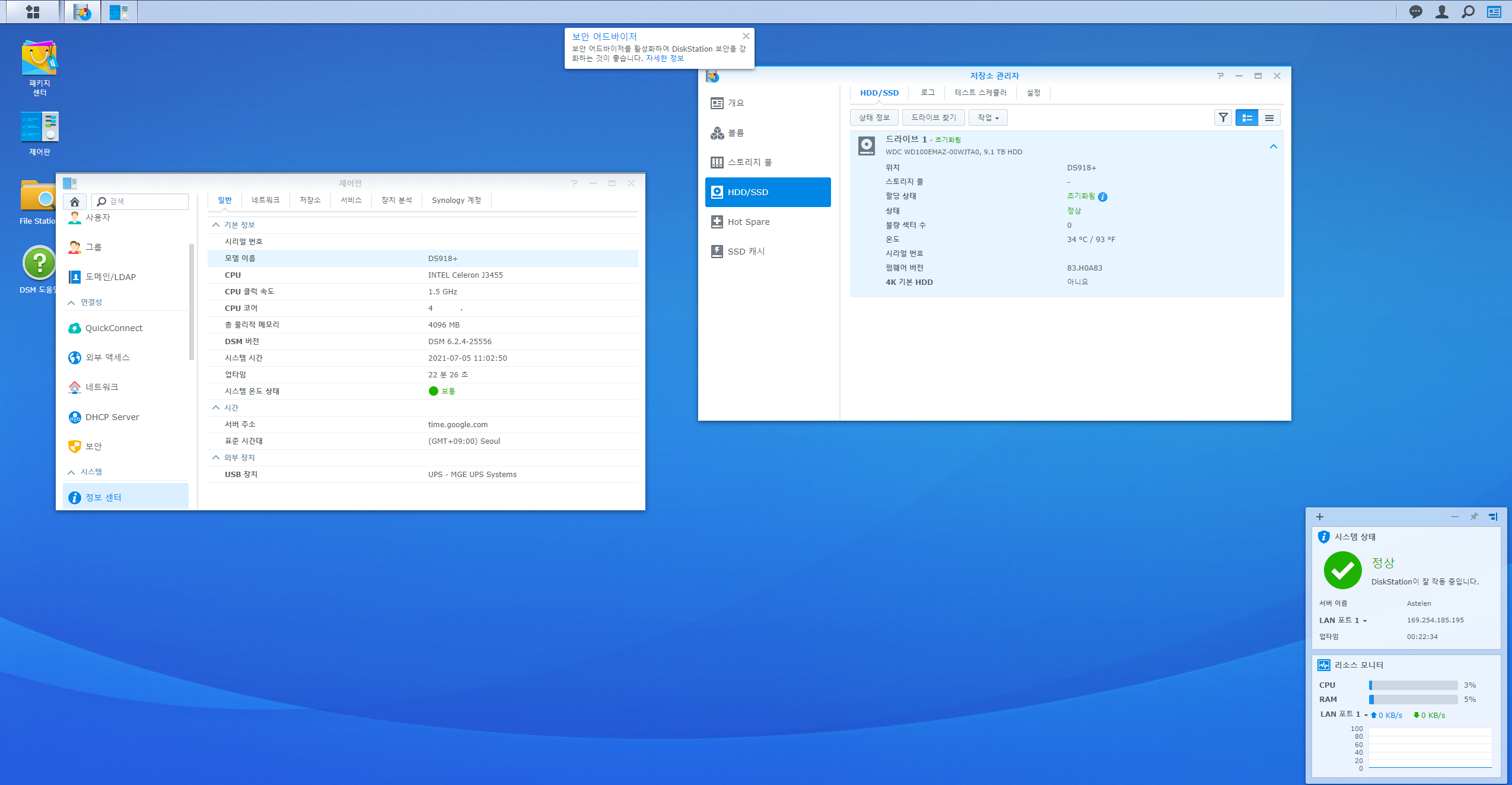Open the Action dropdown button
Image resolution: width=1512 pixels, height=785 pixels.
988,117
